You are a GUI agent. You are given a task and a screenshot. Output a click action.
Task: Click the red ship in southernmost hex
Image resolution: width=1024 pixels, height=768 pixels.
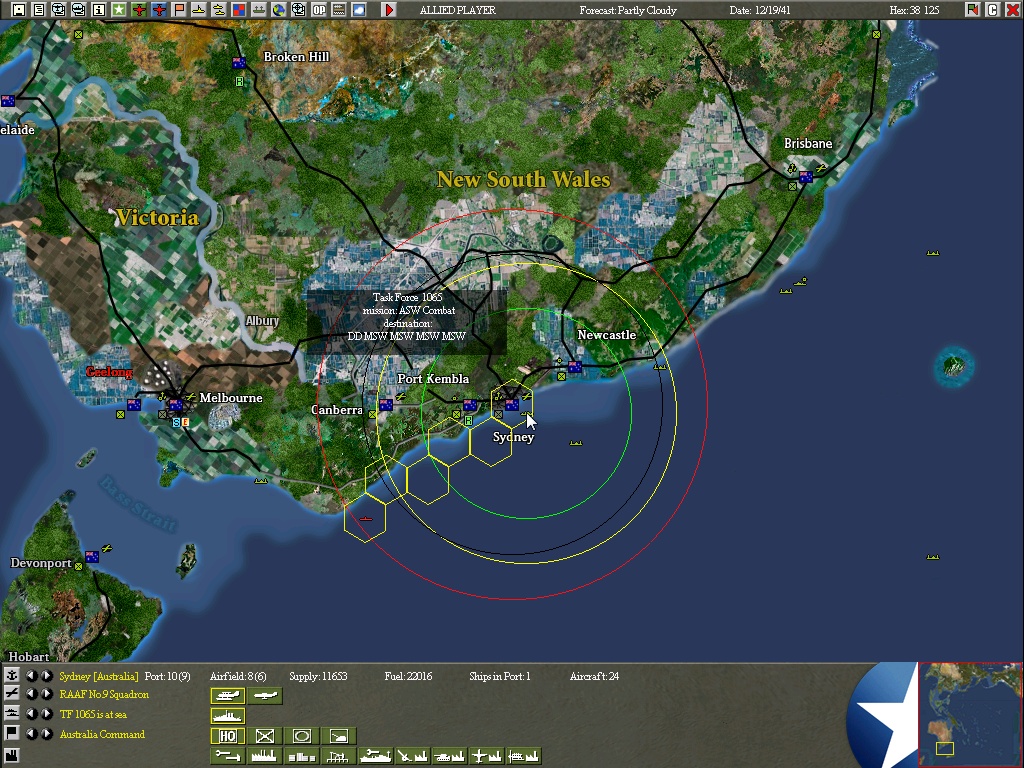(x=366, y=519)
